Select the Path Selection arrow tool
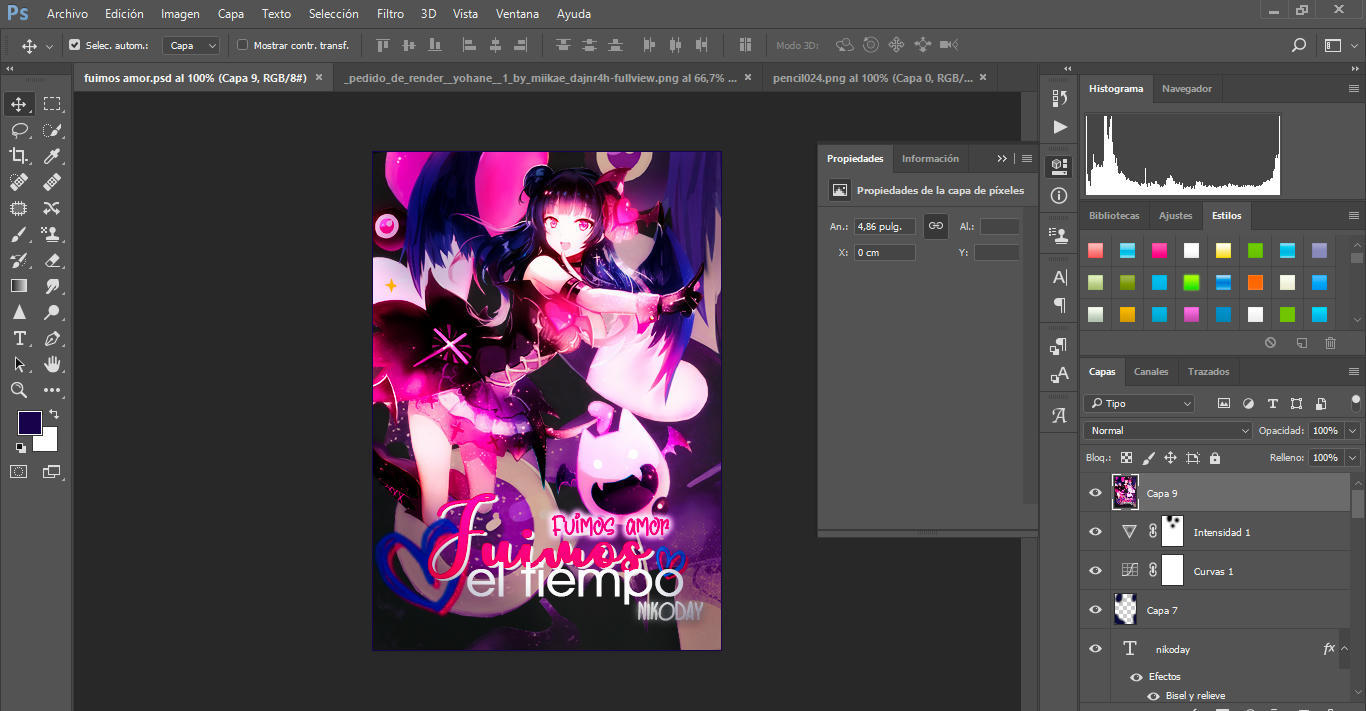 click(19, 364)
